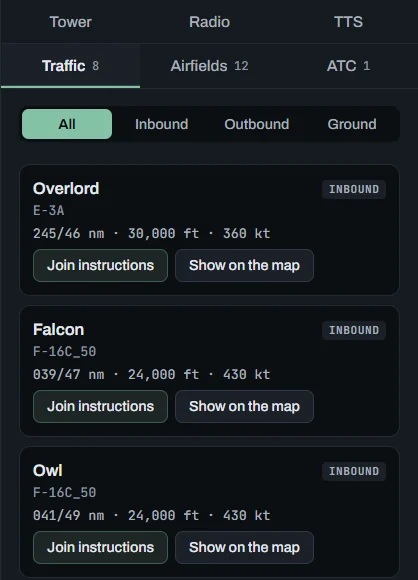The height and width of the screenshot is (580, 418).
Task: Click the INBOUND badge on Owl card
Action: point(354,471)
